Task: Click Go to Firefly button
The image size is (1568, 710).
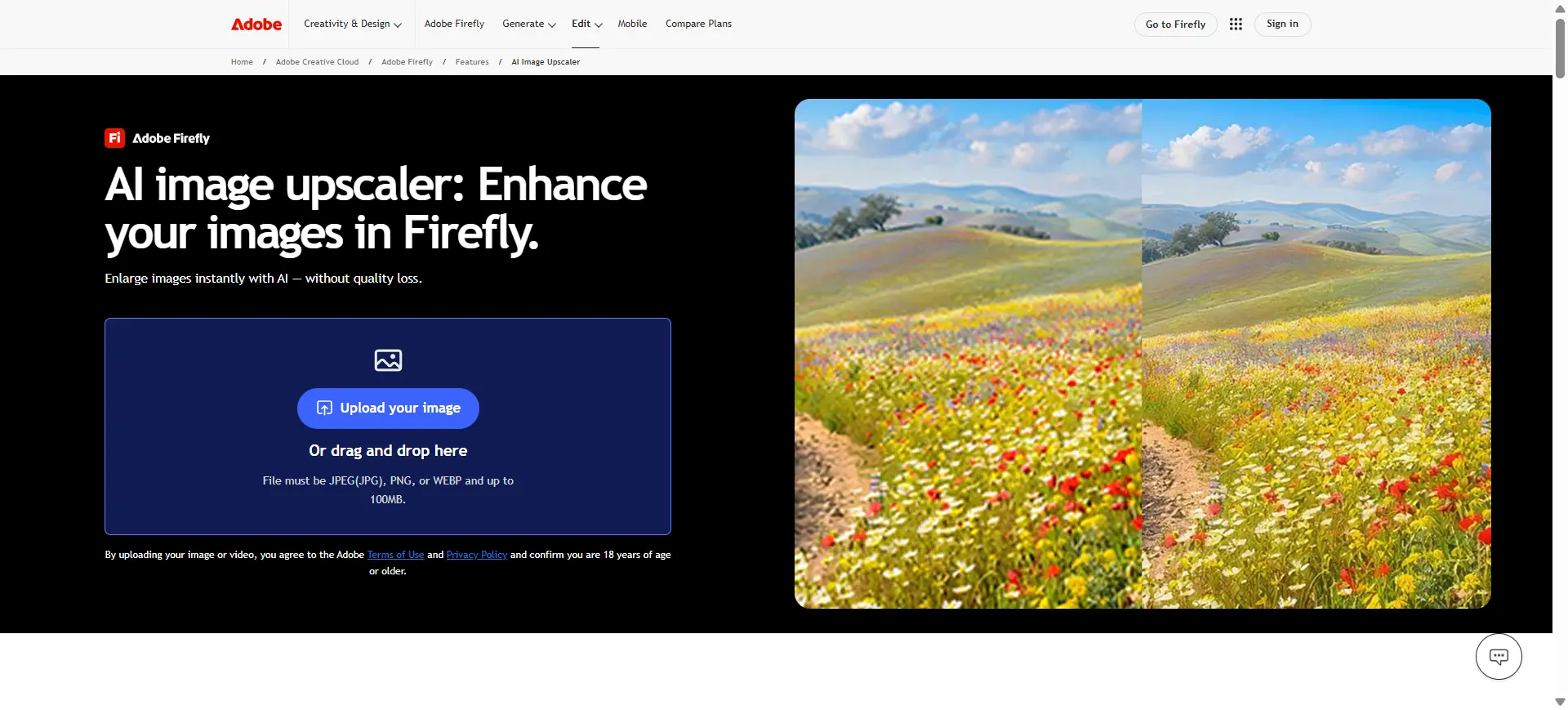Action: 1175,25
